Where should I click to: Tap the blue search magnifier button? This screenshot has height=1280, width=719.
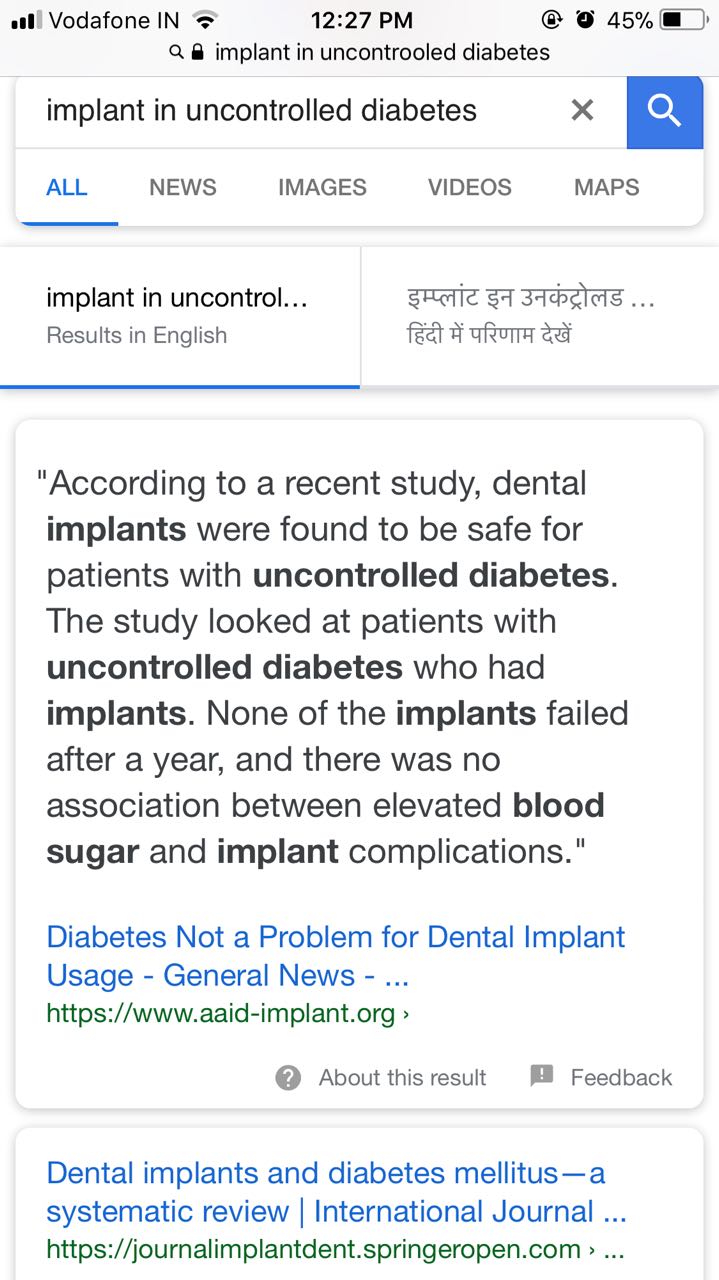[664, 111]
